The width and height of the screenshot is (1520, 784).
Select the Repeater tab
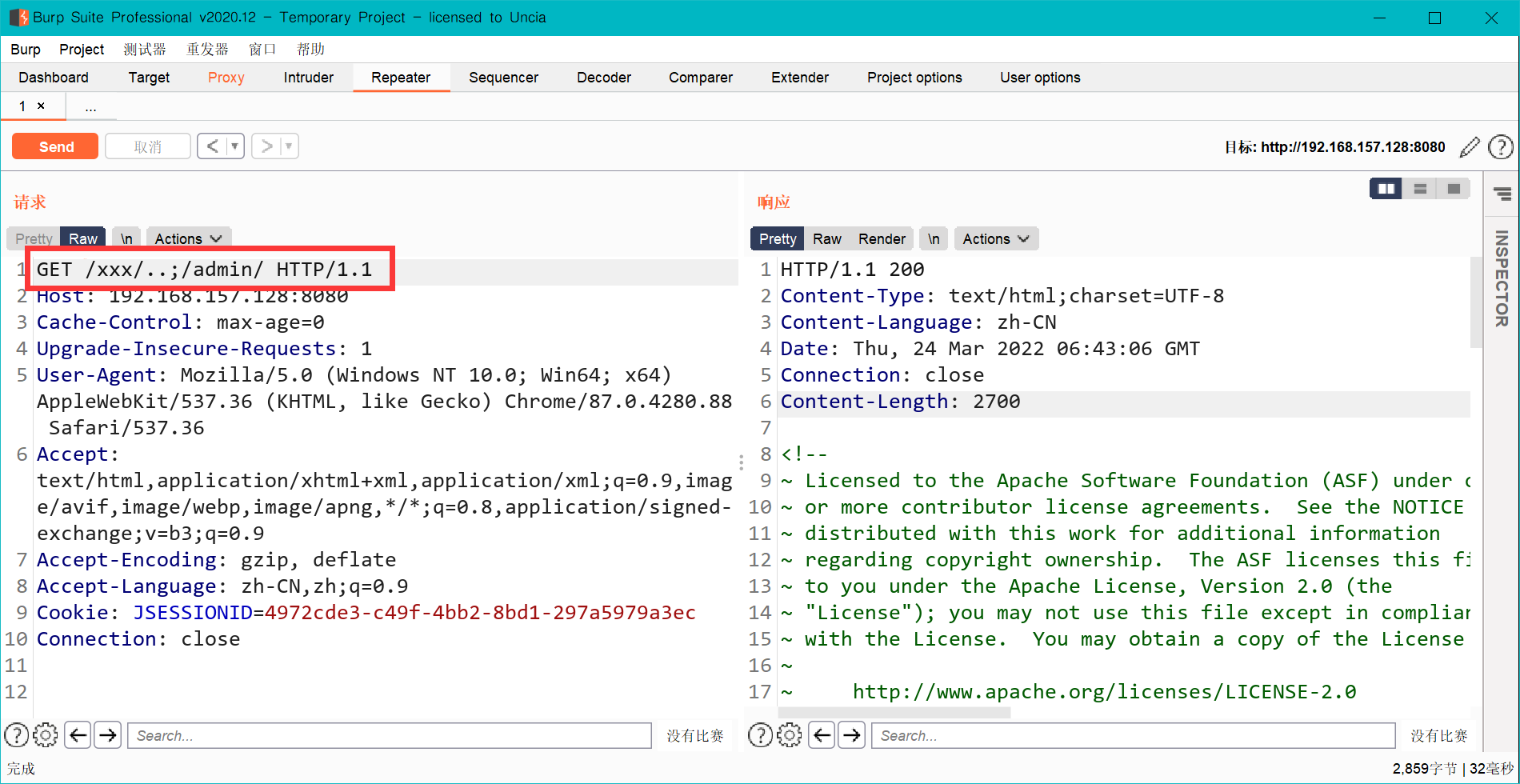click(401, 78)
